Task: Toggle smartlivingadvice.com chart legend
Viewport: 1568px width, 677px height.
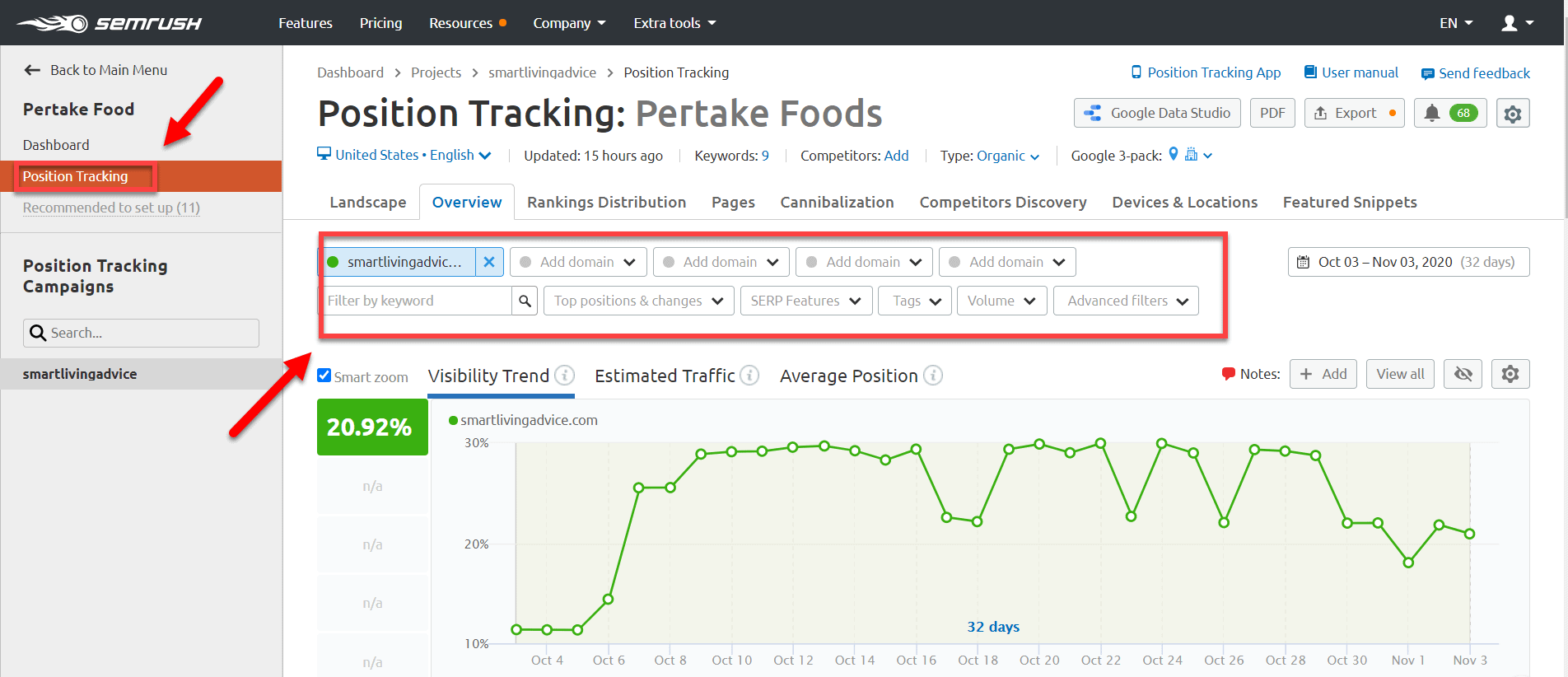Action: 523,420
